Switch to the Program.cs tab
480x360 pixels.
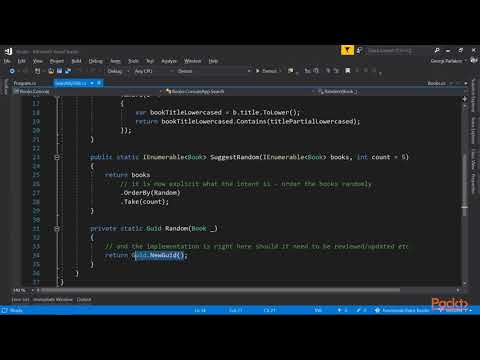pos(25,83)
